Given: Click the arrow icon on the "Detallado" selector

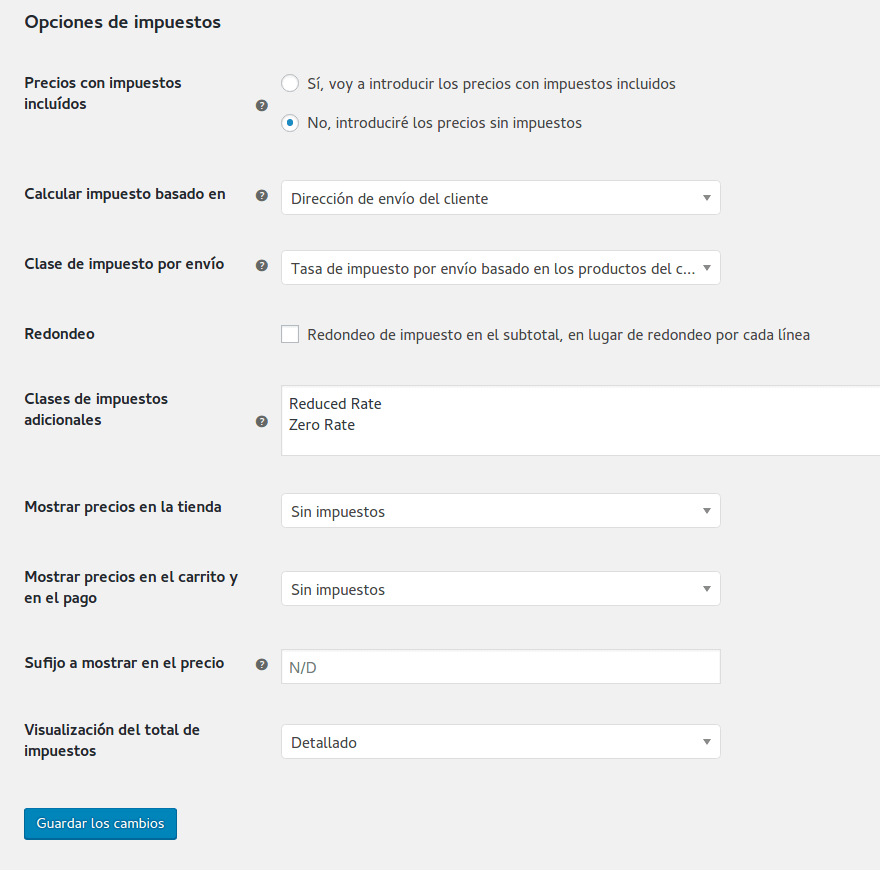Looking at the screenshot, I should coord(706,742).
